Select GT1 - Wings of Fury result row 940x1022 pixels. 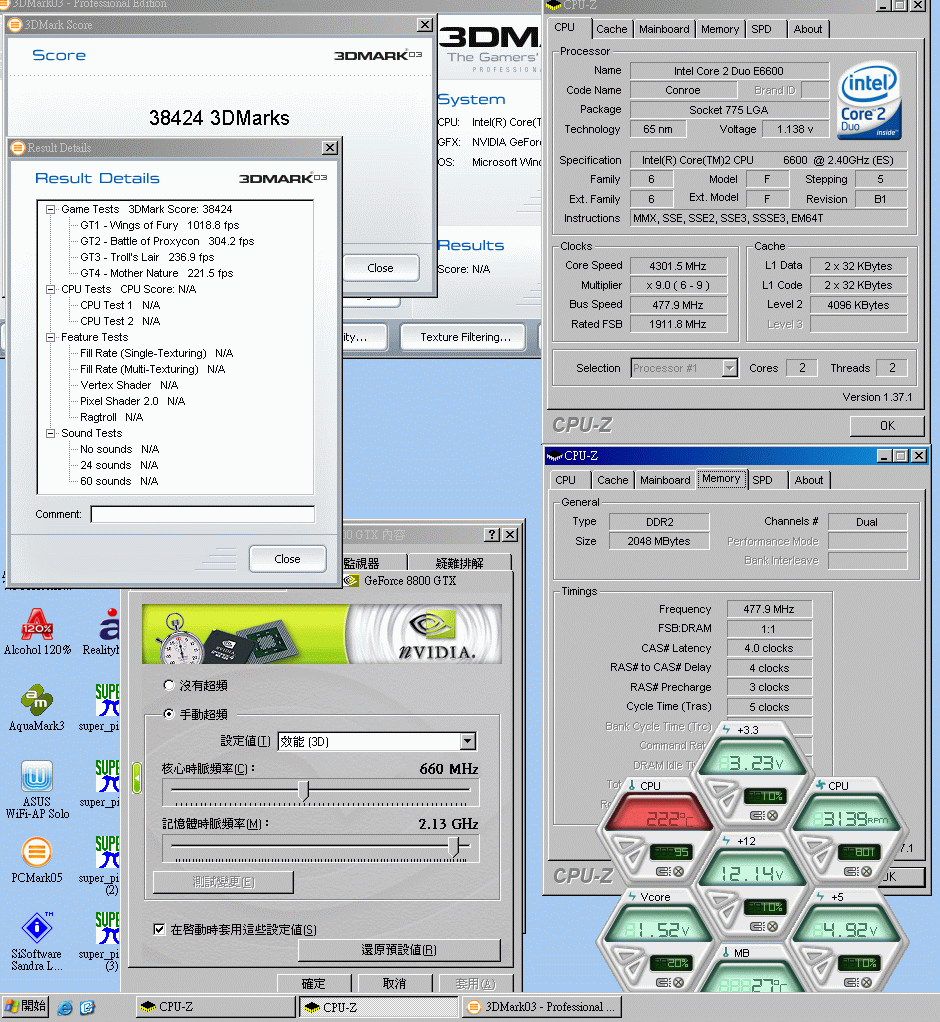point(160,226)
